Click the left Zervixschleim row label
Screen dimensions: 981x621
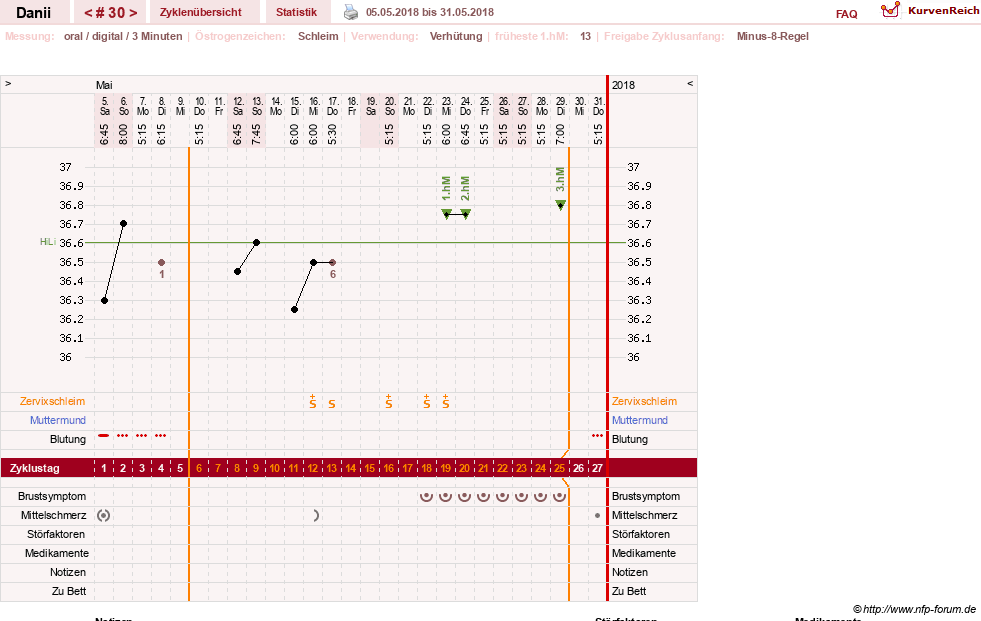(52, 401)
